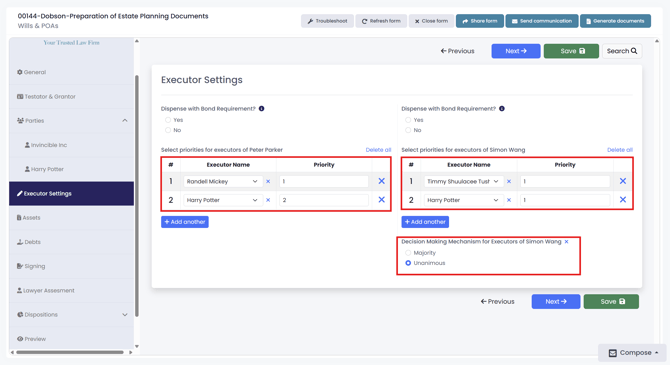Viewport: 670px width, 365px height.
Task: Open Signing section in sidebar
Action: click(71, 266)
